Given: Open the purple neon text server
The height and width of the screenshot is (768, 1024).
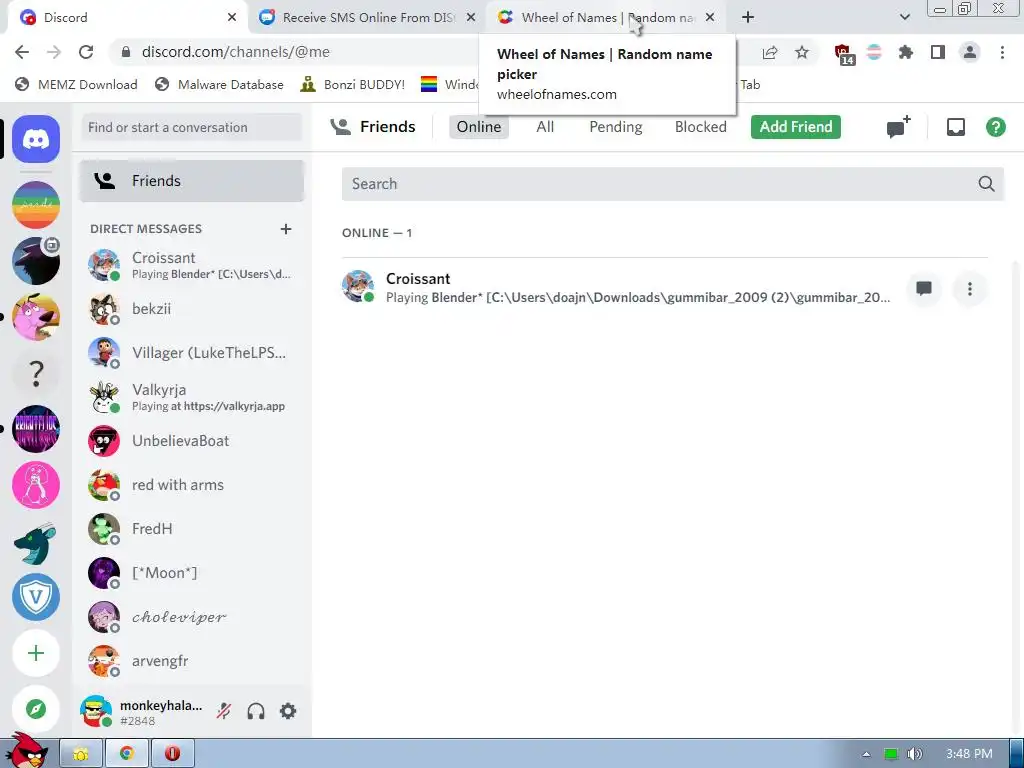Looking at the screenshot, I should tap(36, 429).
